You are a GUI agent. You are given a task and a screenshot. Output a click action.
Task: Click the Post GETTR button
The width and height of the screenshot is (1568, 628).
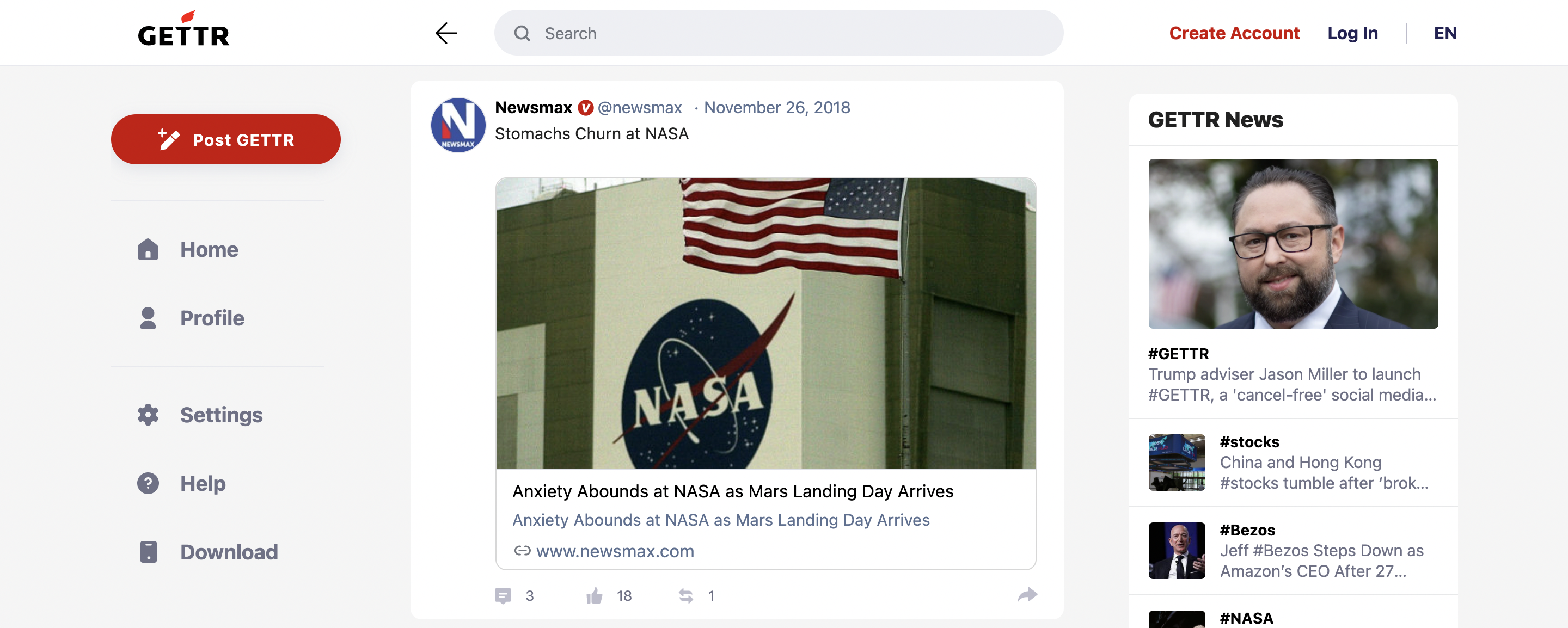(x=225, y=139)
